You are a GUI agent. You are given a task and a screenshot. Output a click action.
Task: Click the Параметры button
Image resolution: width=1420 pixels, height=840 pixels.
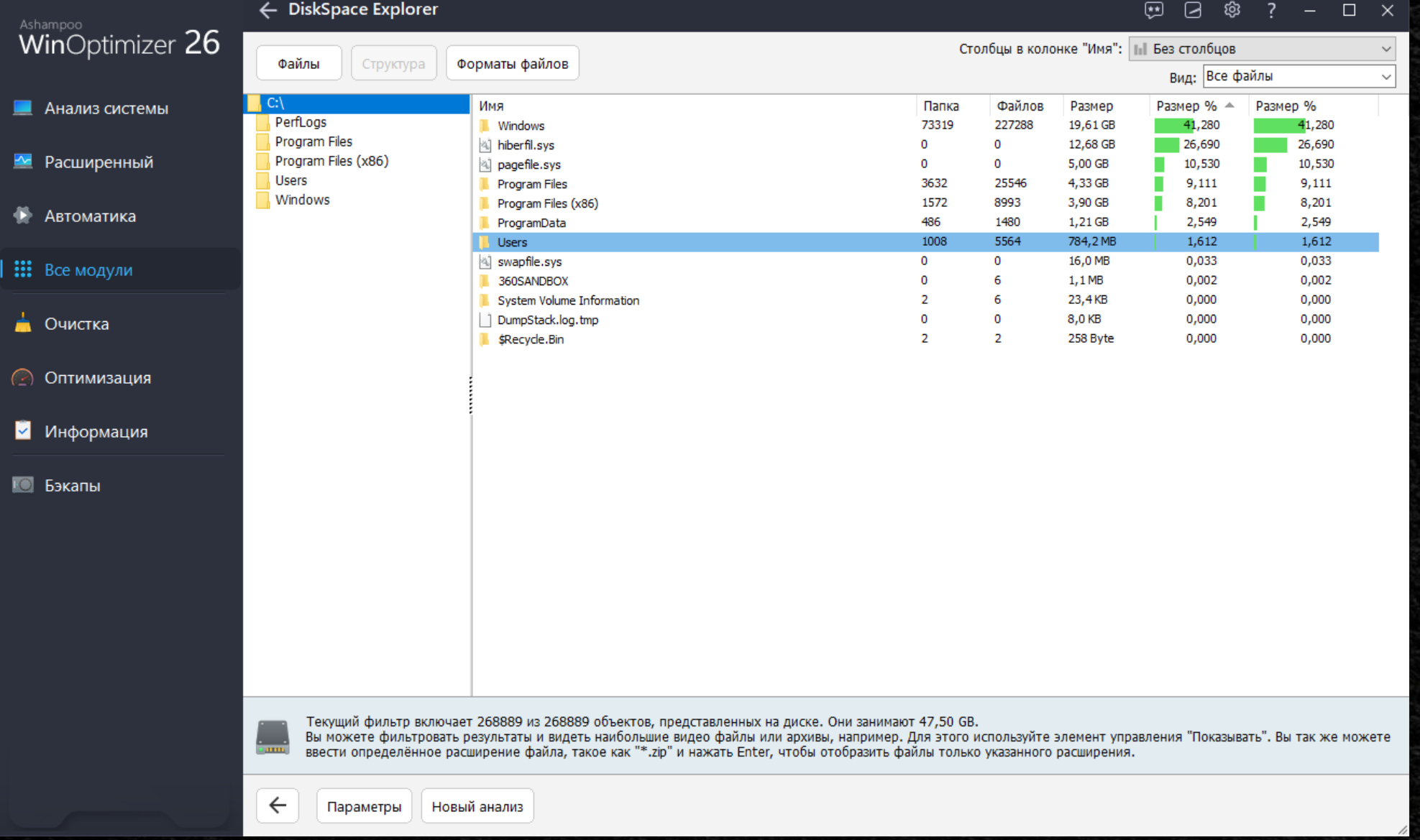(x=364, y=806)
